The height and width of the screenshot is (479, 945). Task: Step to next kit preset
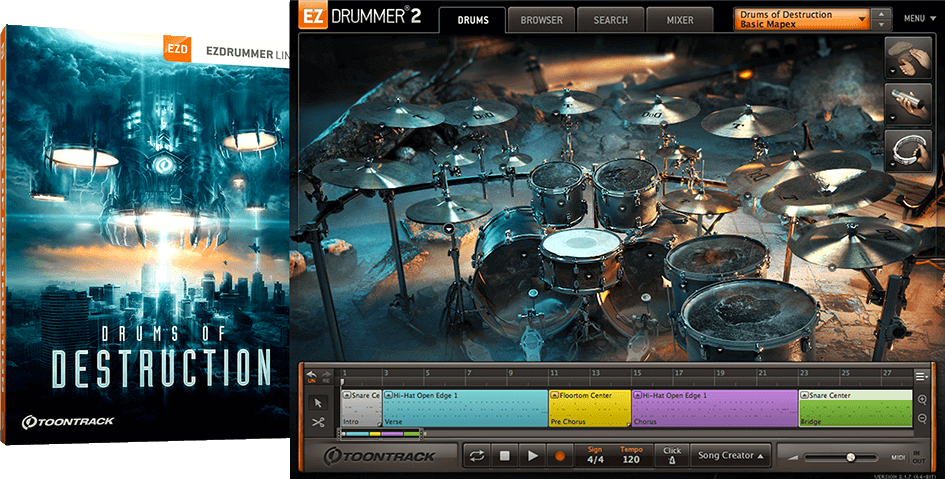[x=882, y=25]
